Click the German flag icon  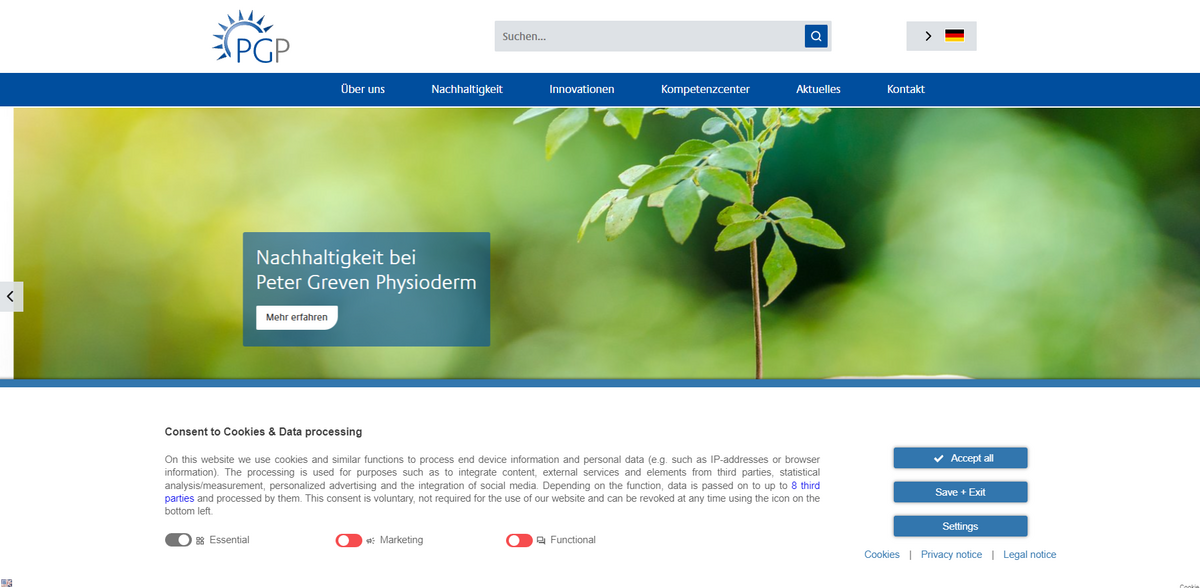click(x=955, y=36)
